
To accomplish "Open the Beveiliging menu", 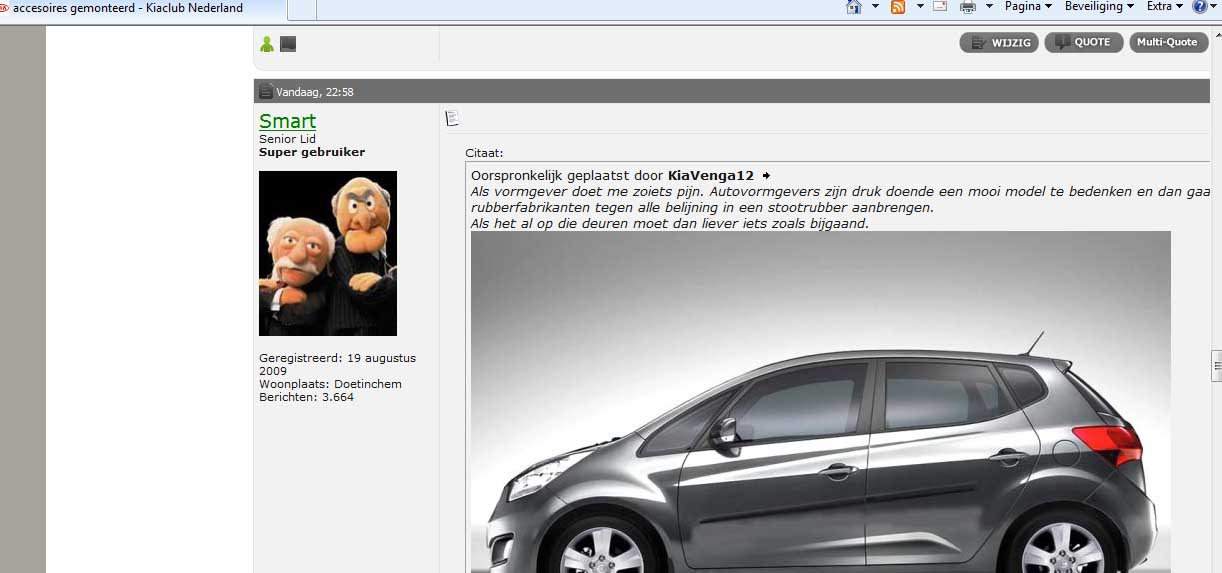I will coord(1099,7).
